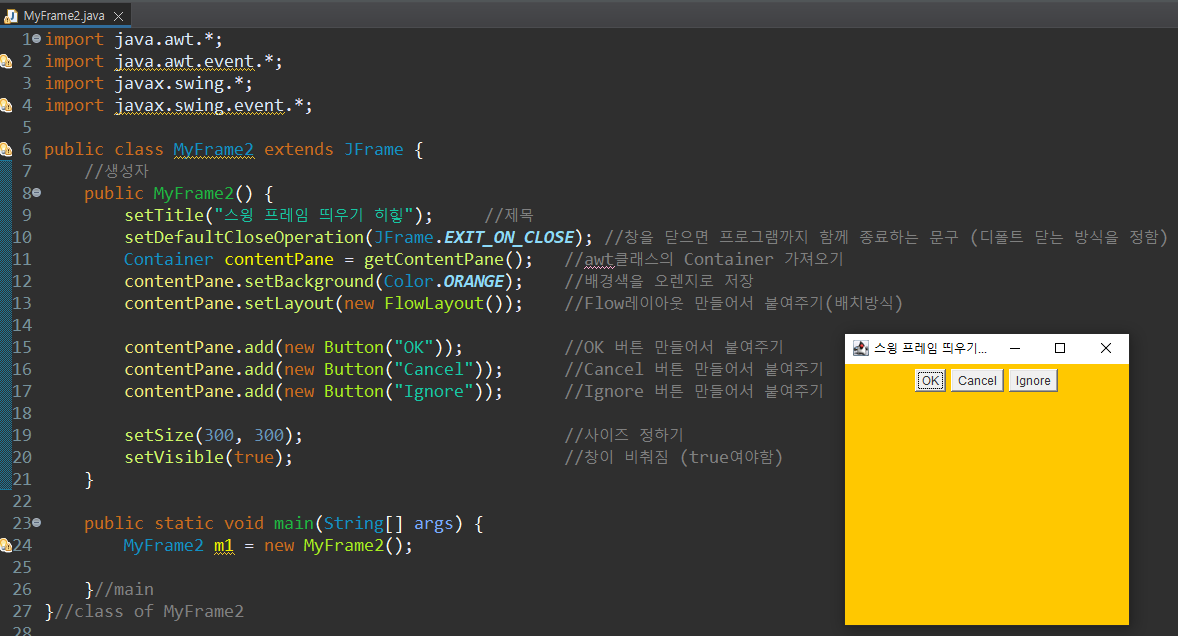Screen dimensions: 1178x636
Task: Click variable m1 on line 24
Action: click(224, 545)
